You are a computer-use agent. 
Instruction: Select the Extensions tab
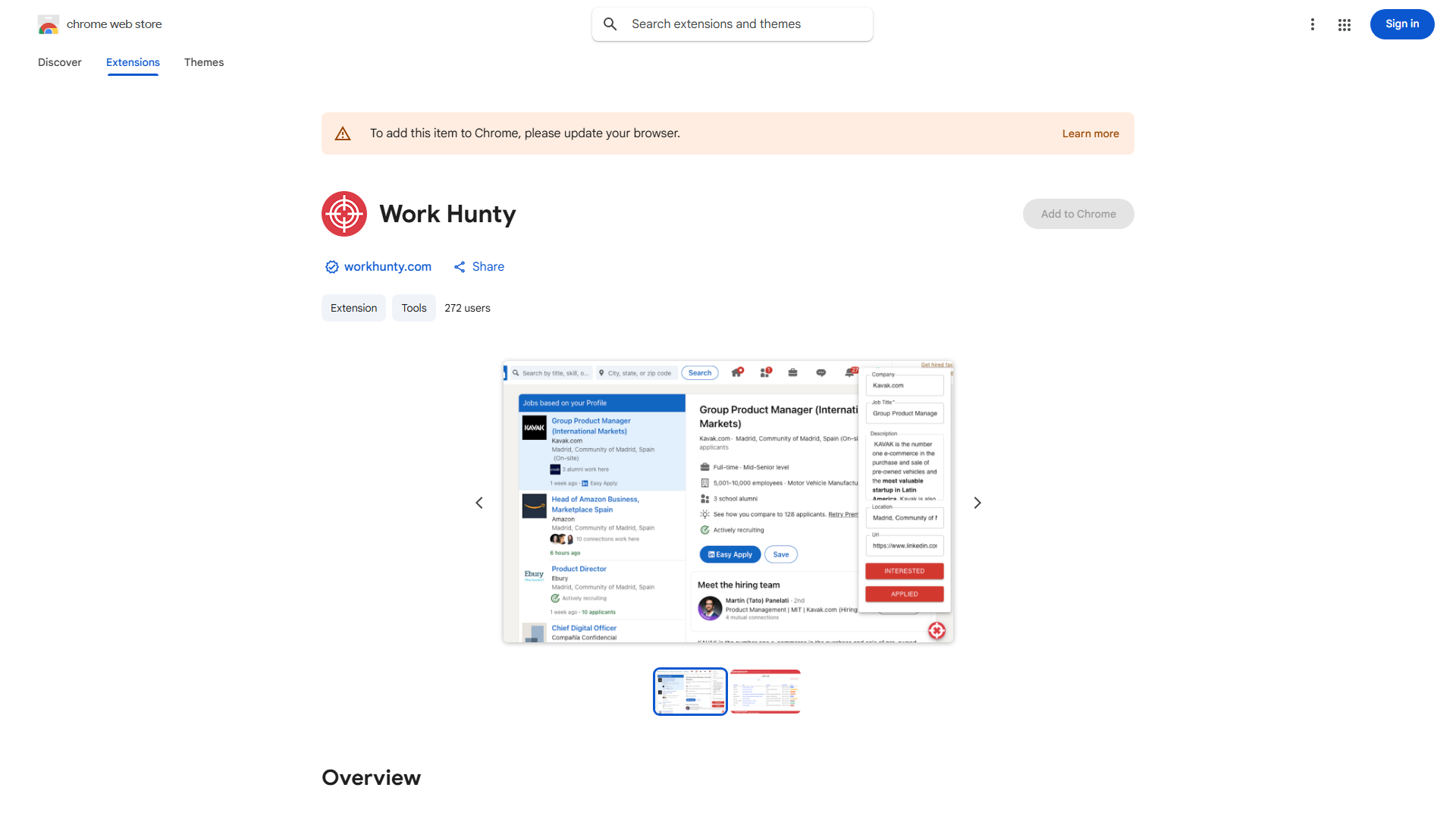133,62
